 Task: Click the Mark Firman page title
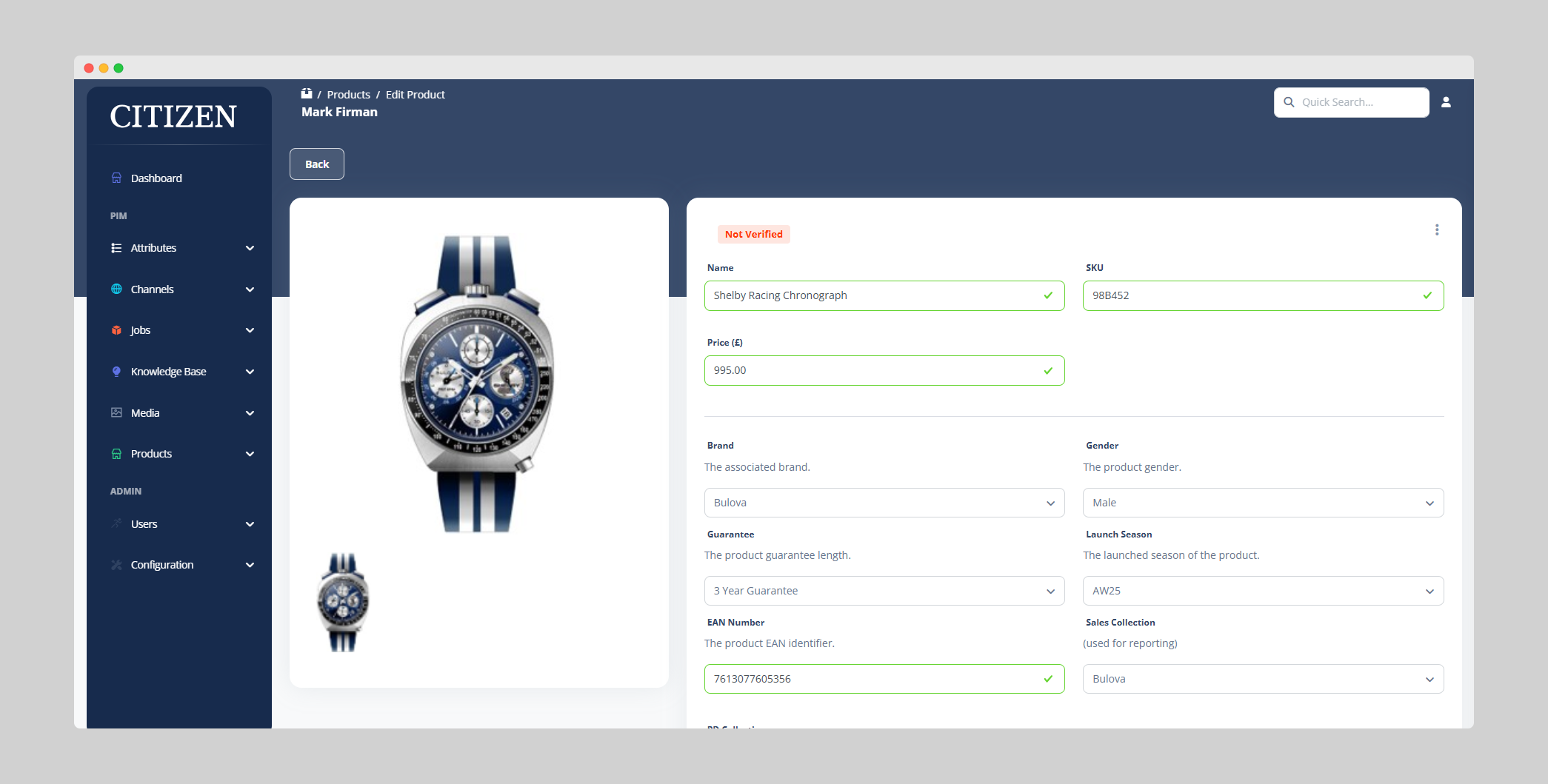click(x=339, y=112)
